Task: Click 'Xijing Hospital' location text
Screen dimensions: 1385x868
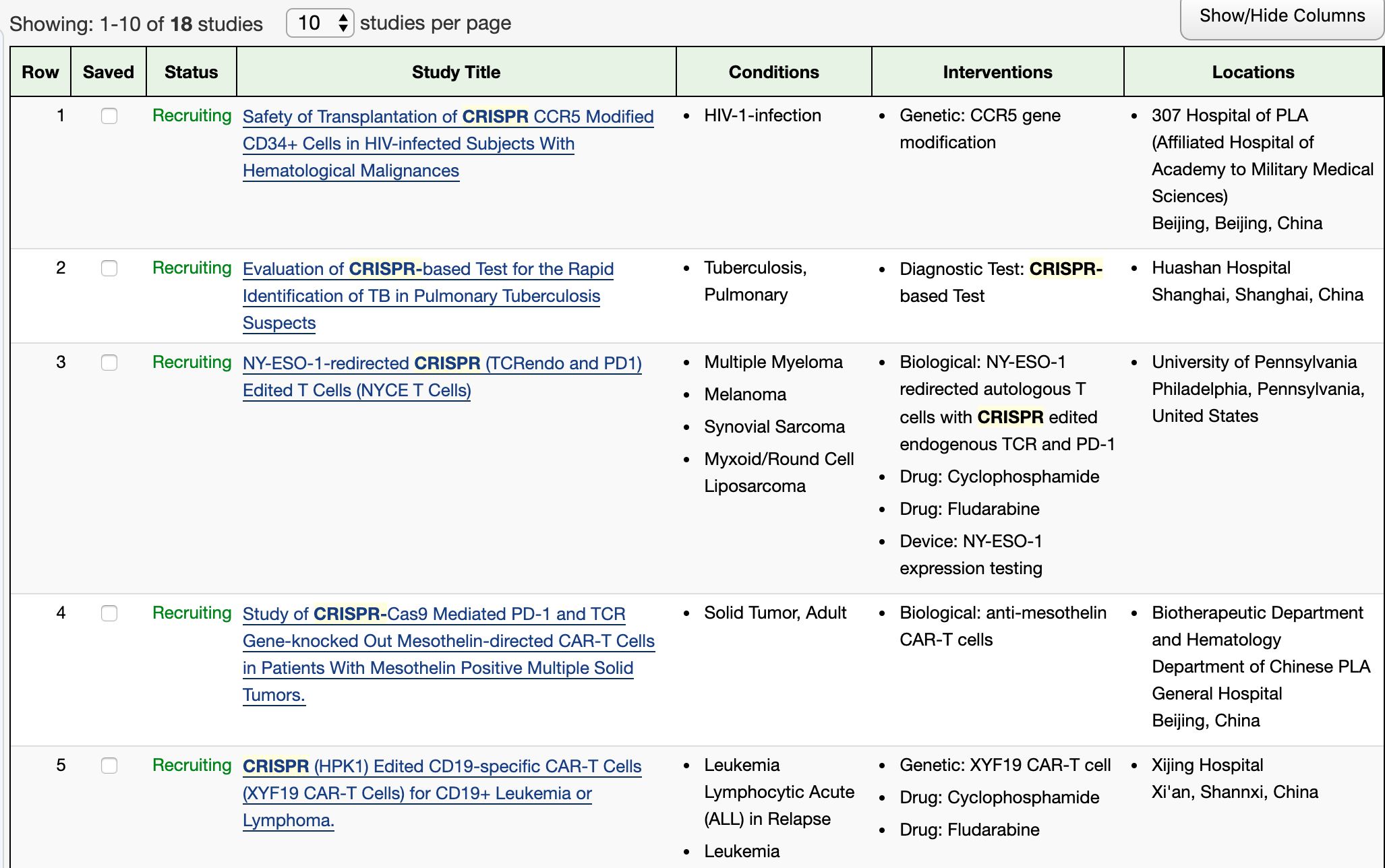Action: 1208,765
